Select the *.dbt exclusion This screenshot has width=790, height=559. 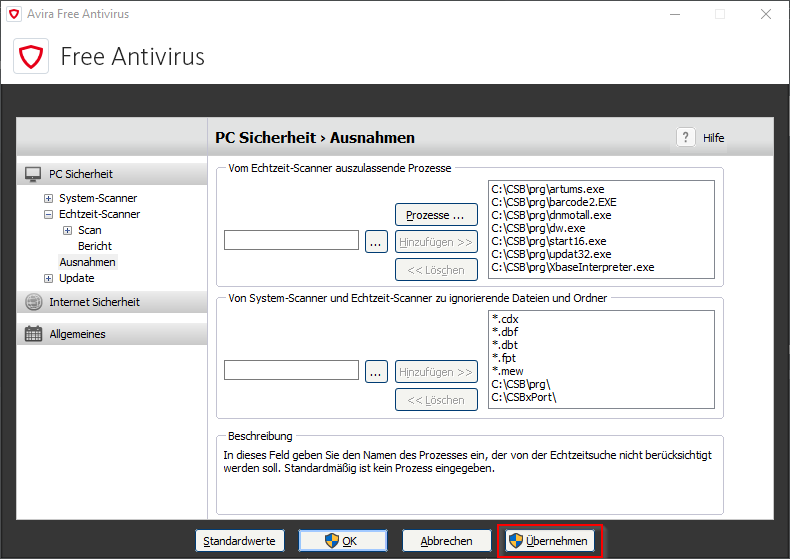click(x=505, y=345)
